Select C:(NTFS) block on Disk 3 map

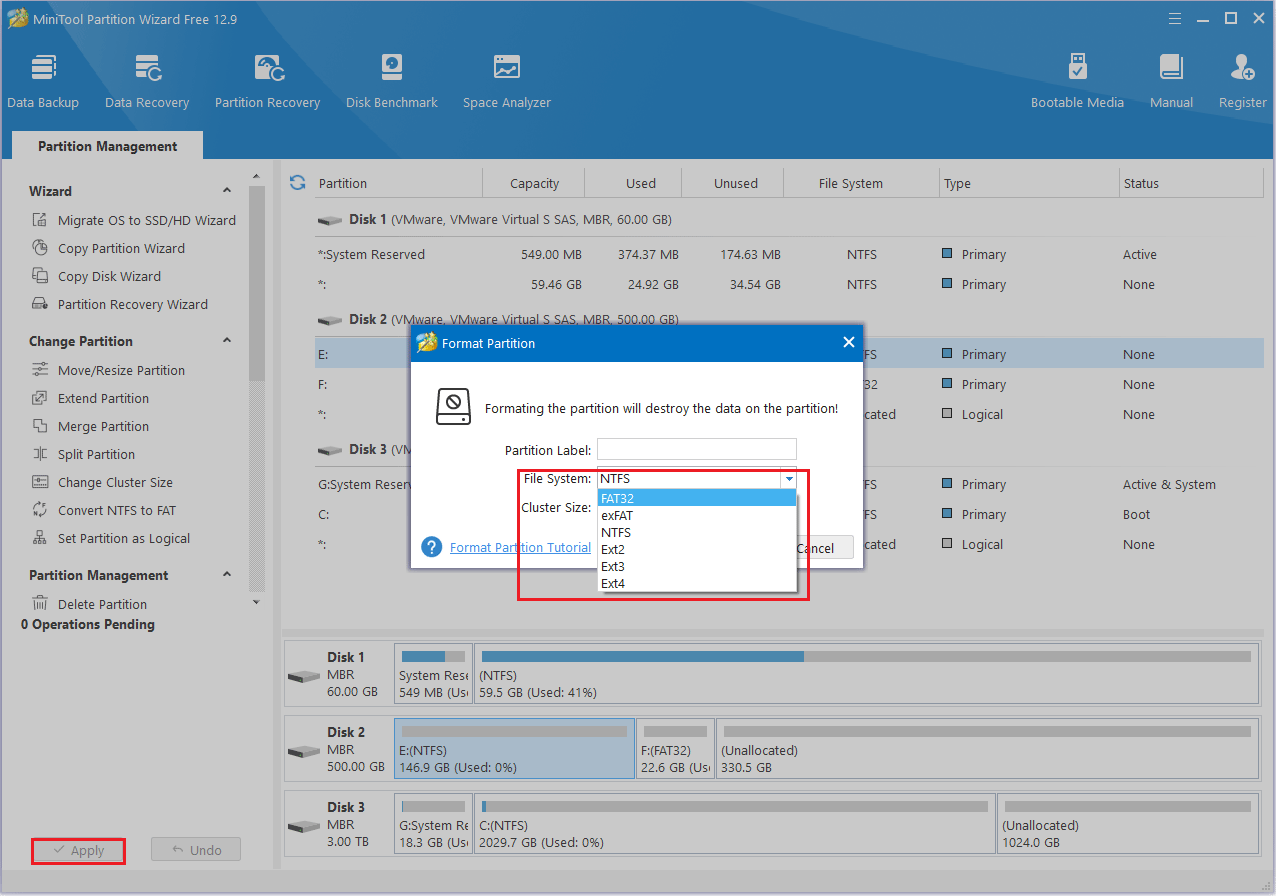tap(735, 823)
